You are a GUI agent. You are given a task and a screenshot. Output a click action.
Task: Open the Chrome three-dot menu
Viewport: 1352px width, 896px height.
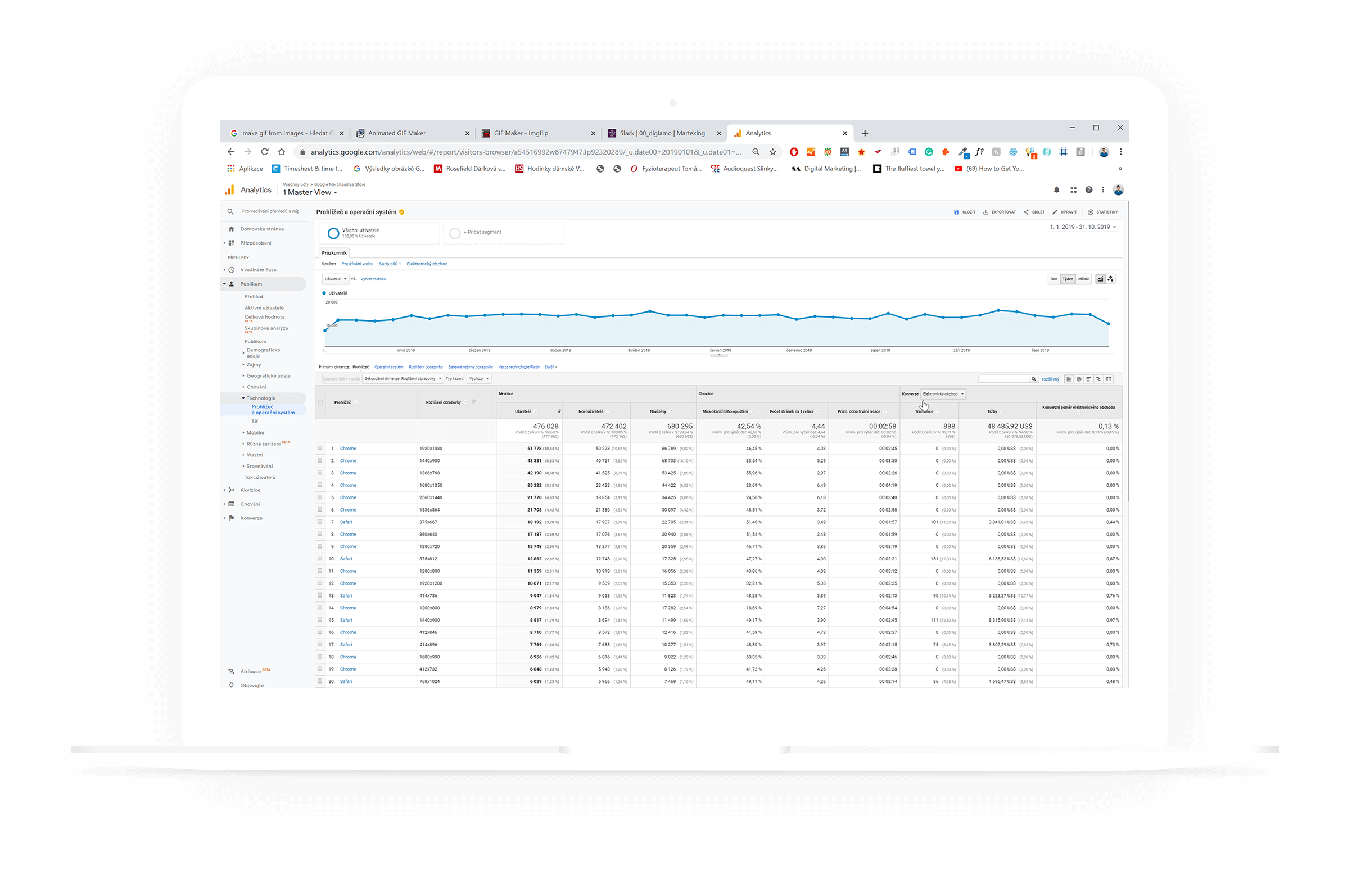click(x=1120, y=152)
